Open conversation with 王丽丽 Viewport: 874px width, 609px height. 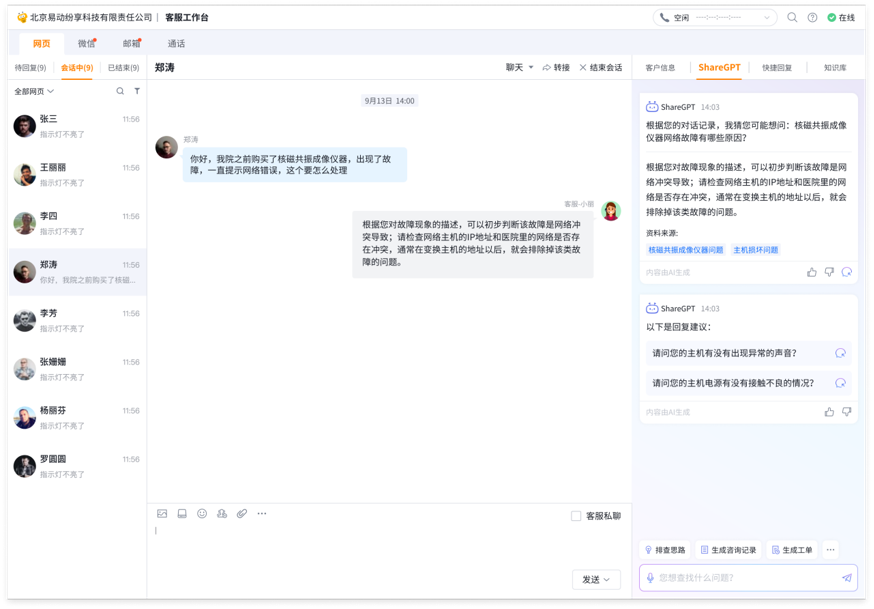pos(77,175)
